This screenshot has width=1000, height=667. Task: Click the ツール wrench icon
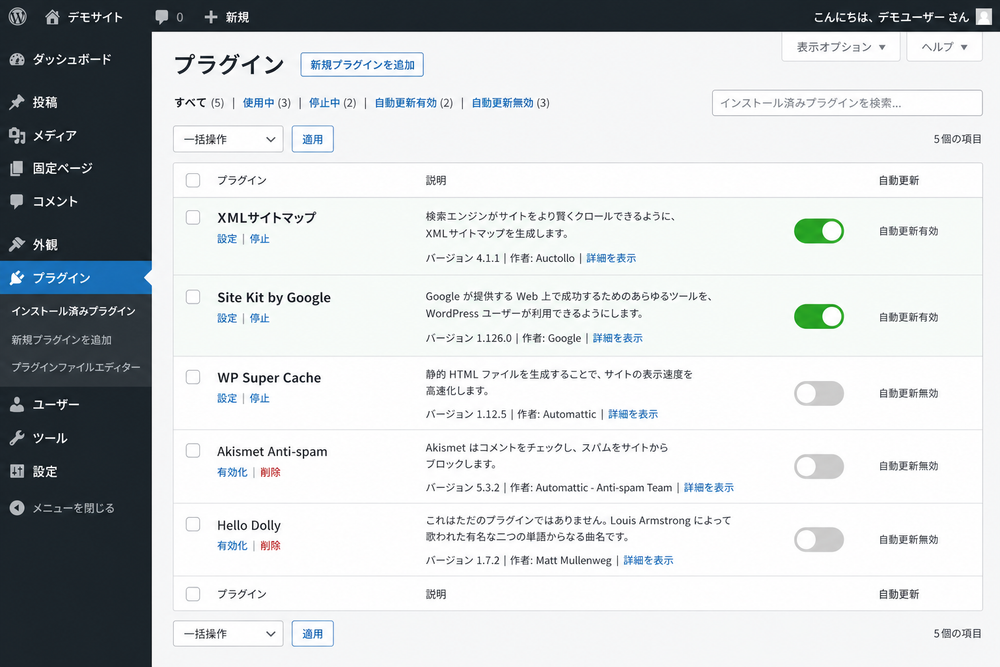[17, 438]
